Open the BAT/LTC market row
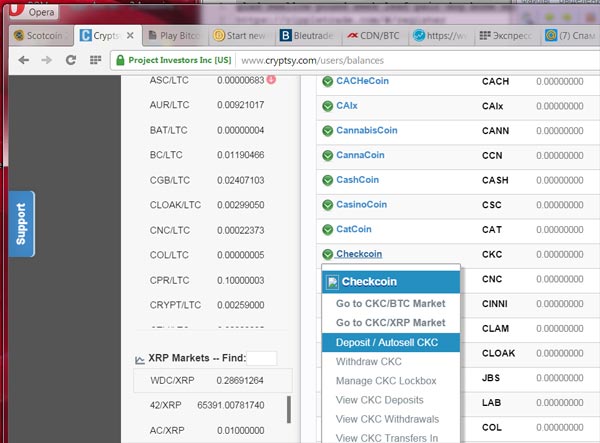Image resolution: width=600 pixels, height=443 pixels. click(207, 130)
